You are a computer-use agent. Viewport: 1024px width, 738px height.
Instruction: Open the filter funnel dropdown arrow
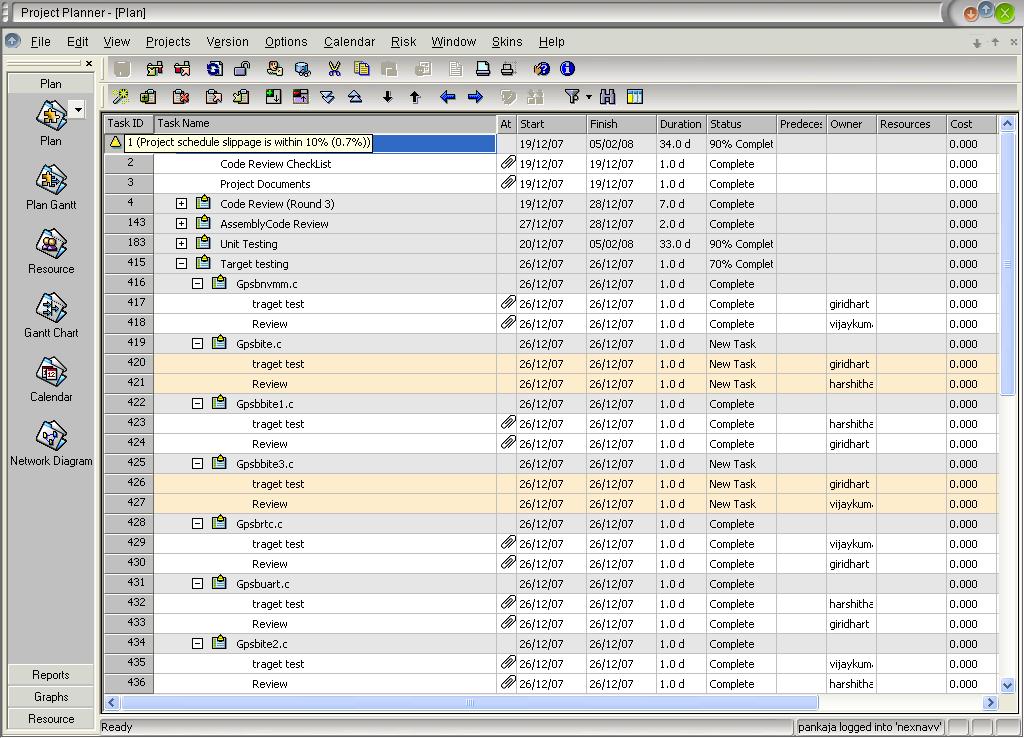click(x=589, y=97)
